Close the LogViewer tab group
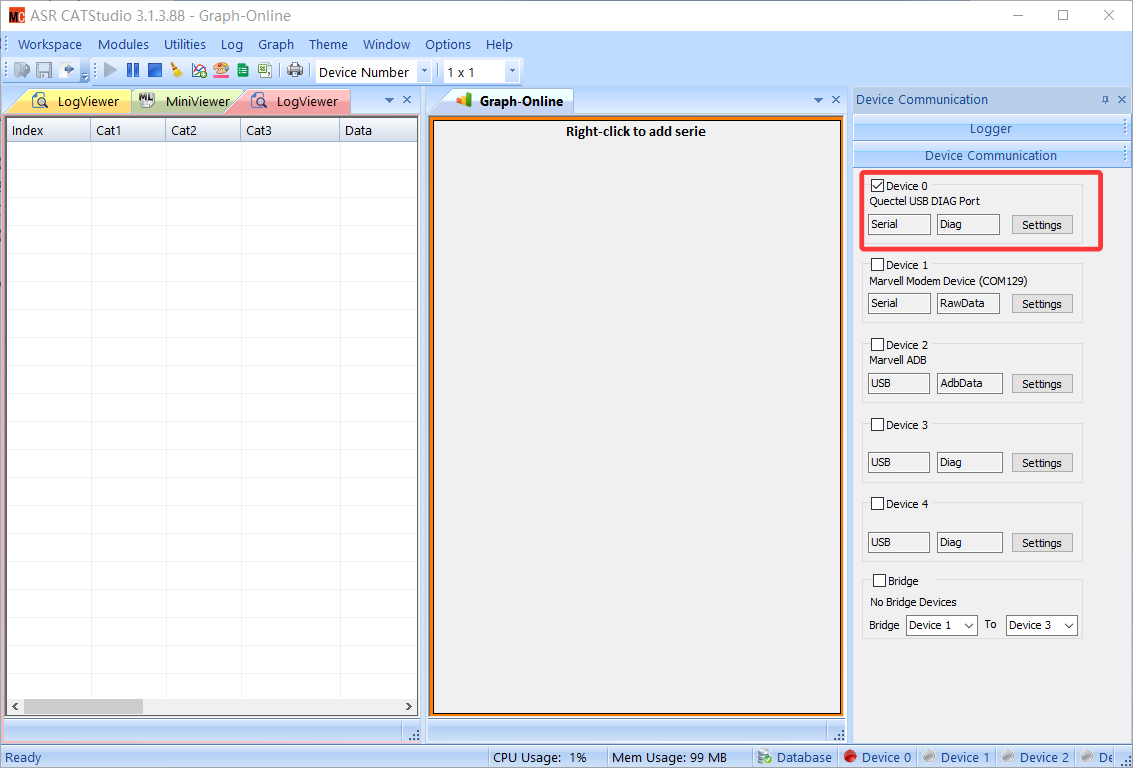 [407, 100]
